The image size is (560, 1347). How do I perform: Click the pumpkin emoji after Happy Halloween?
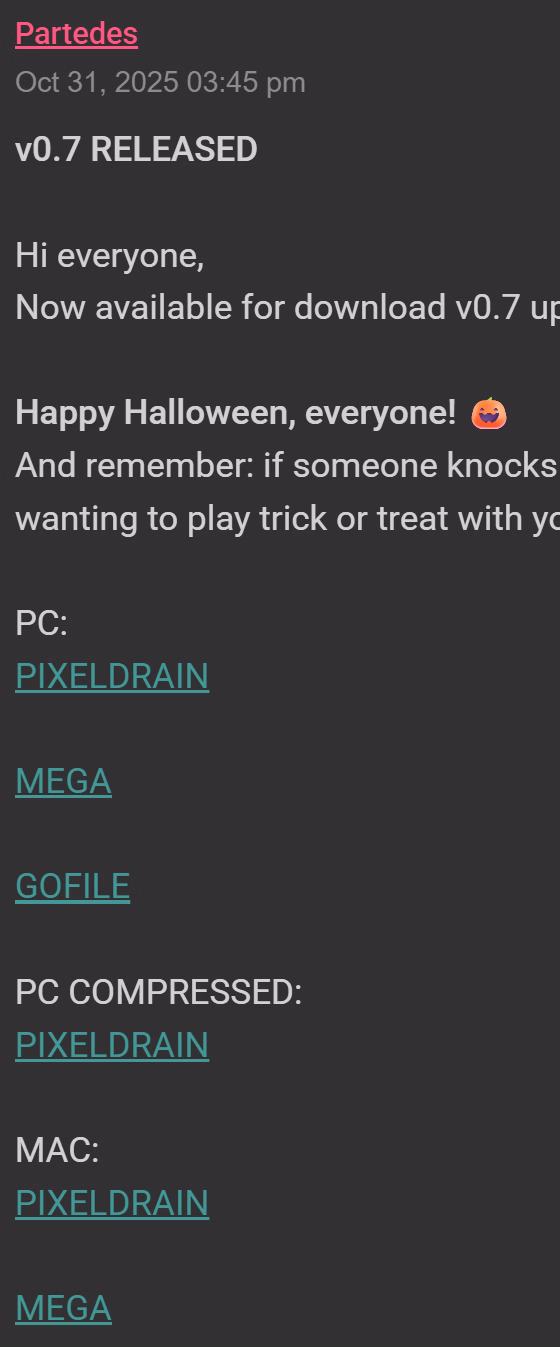click(x=489, y=413)
